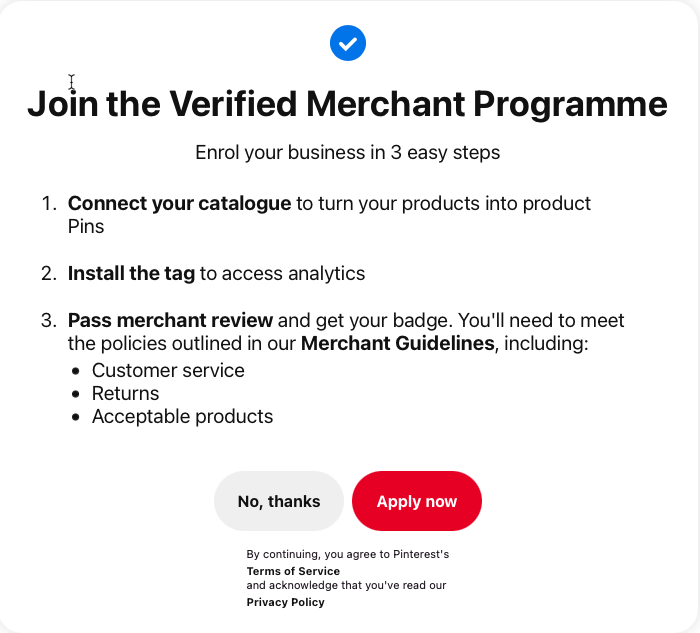View the Privacy Policy link

[x=286, y=602]
